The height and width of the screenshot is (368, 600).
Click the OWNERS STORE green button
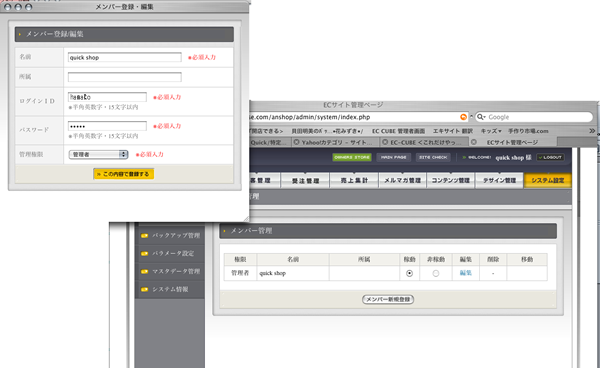(x=352, y=157)
